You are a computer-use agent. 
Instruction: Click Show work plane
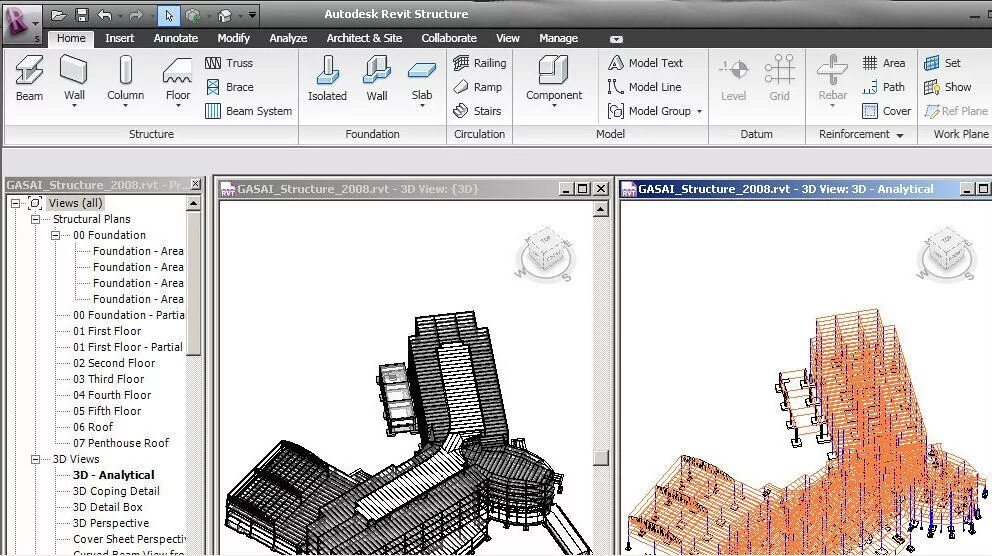tap(947, 87)
